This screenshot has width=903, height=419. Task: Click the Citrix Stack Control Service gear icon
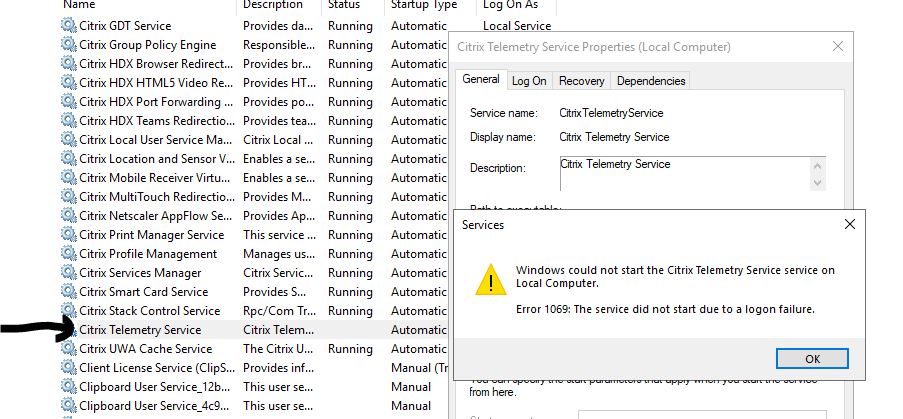click(x=69, y=311)
